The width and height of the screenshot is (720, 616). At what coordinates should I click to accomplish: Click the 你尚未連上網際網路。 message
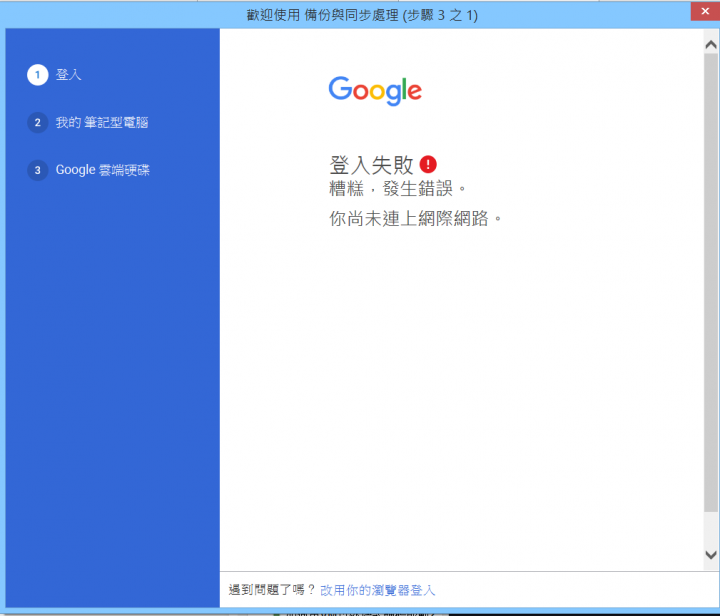click(416, 218)
